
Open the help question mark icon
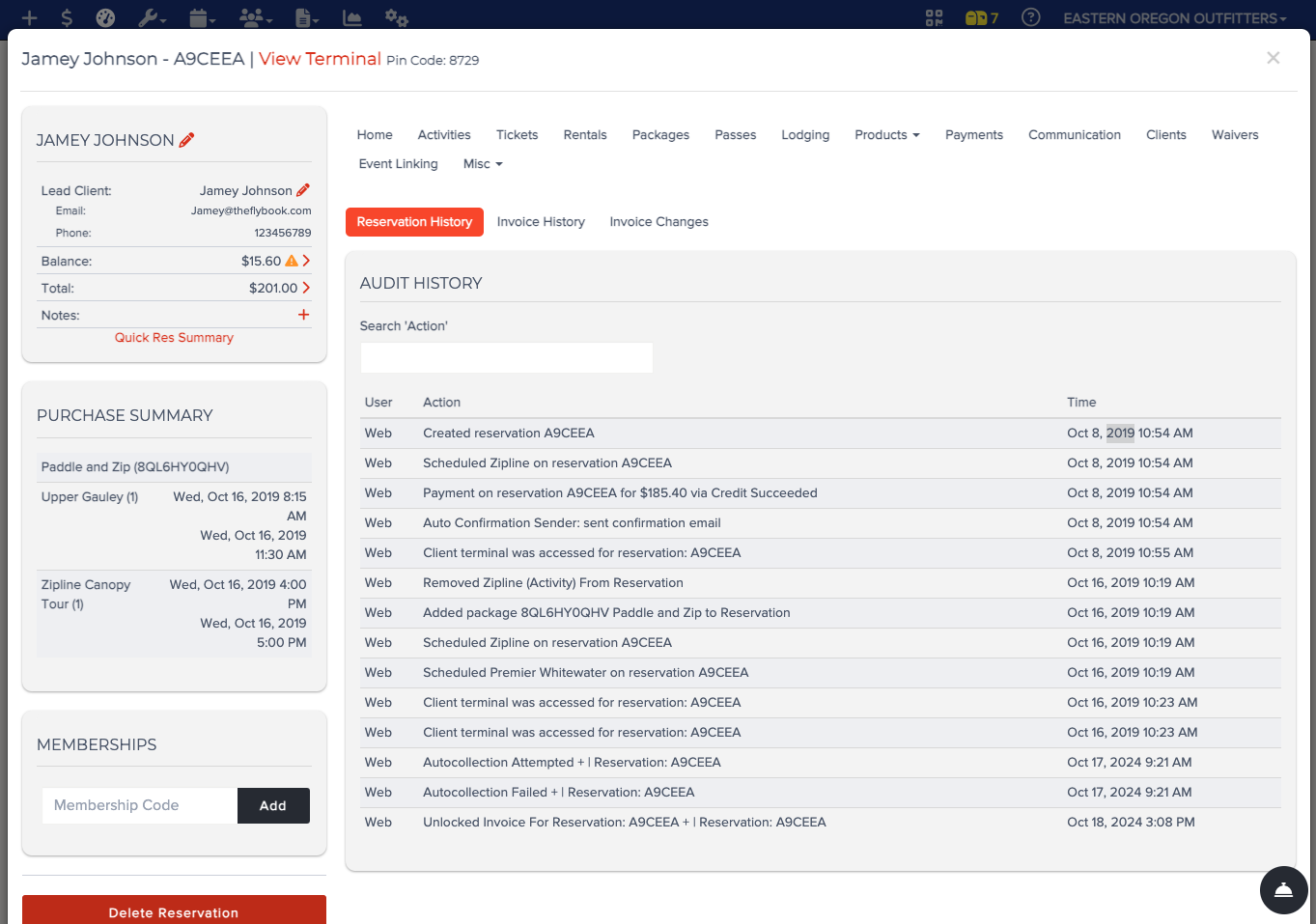(1030, 17)
